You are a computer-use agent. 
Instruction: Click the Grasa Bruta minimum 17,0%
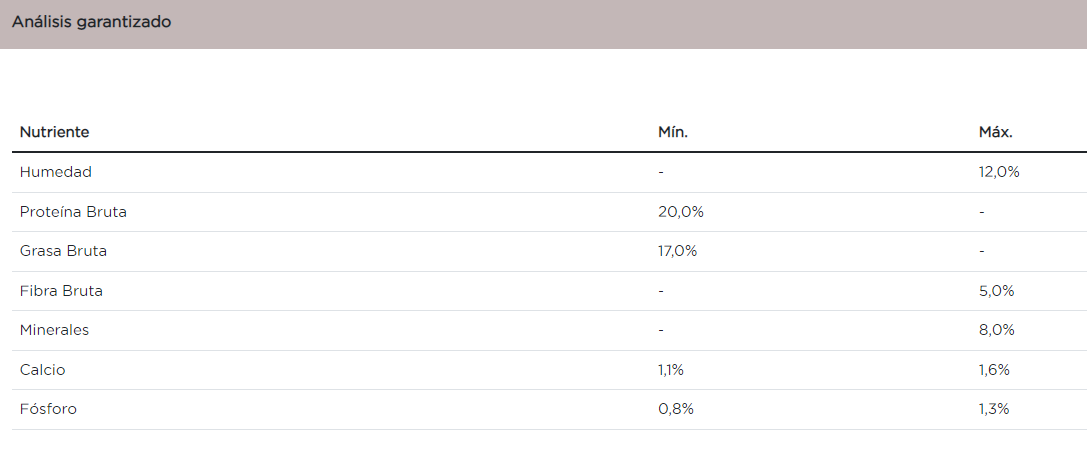coord(678,251)
